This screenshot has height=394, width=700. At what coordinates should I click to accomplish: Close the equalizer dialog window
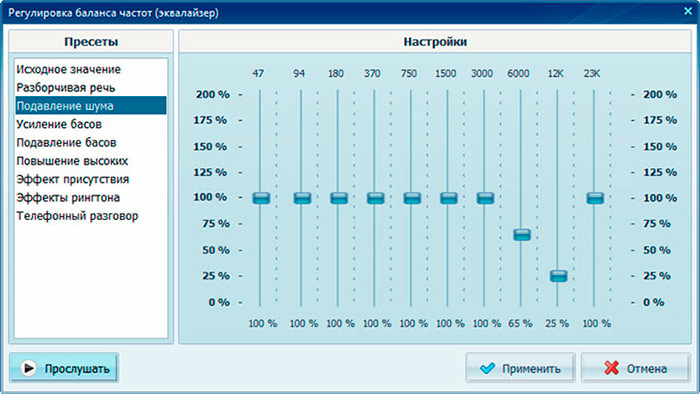[688, 11]
